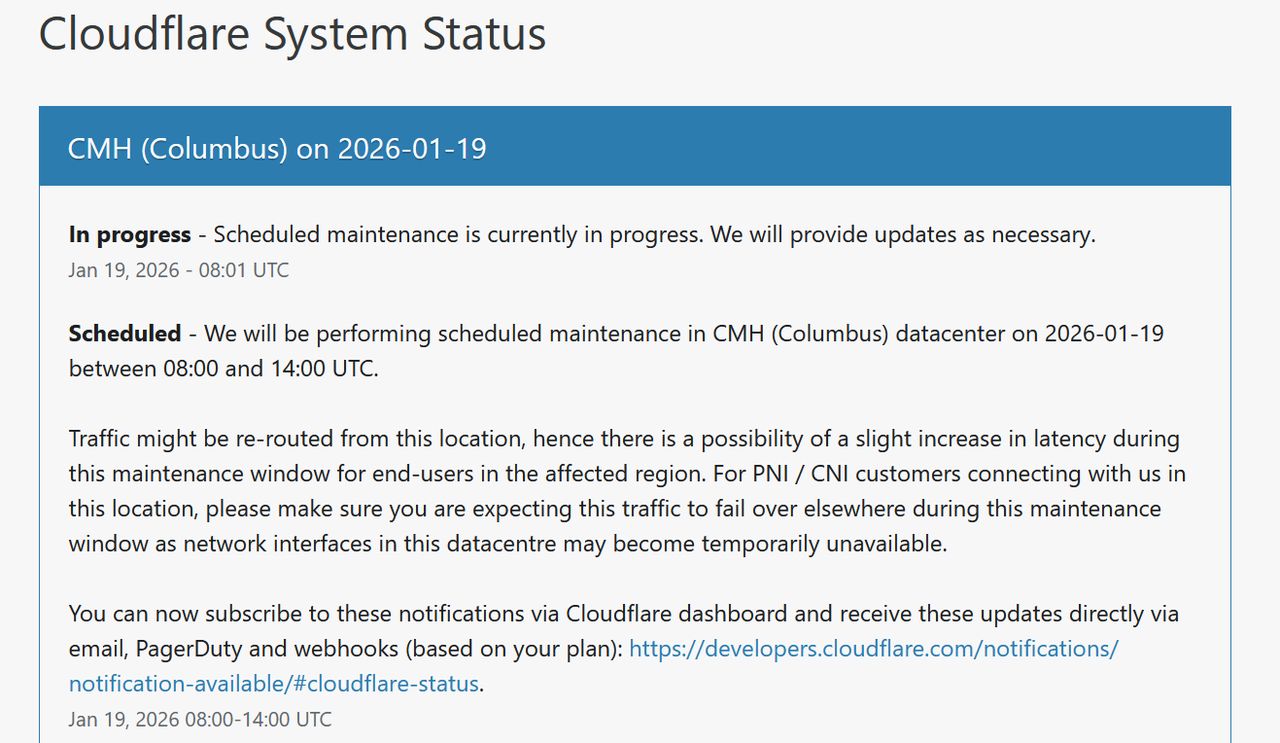Viewport: 1280px width, 743px height.
Task: Click "between 08:00 and 14:00 UTC" text
Action: [x=224, y=368]
